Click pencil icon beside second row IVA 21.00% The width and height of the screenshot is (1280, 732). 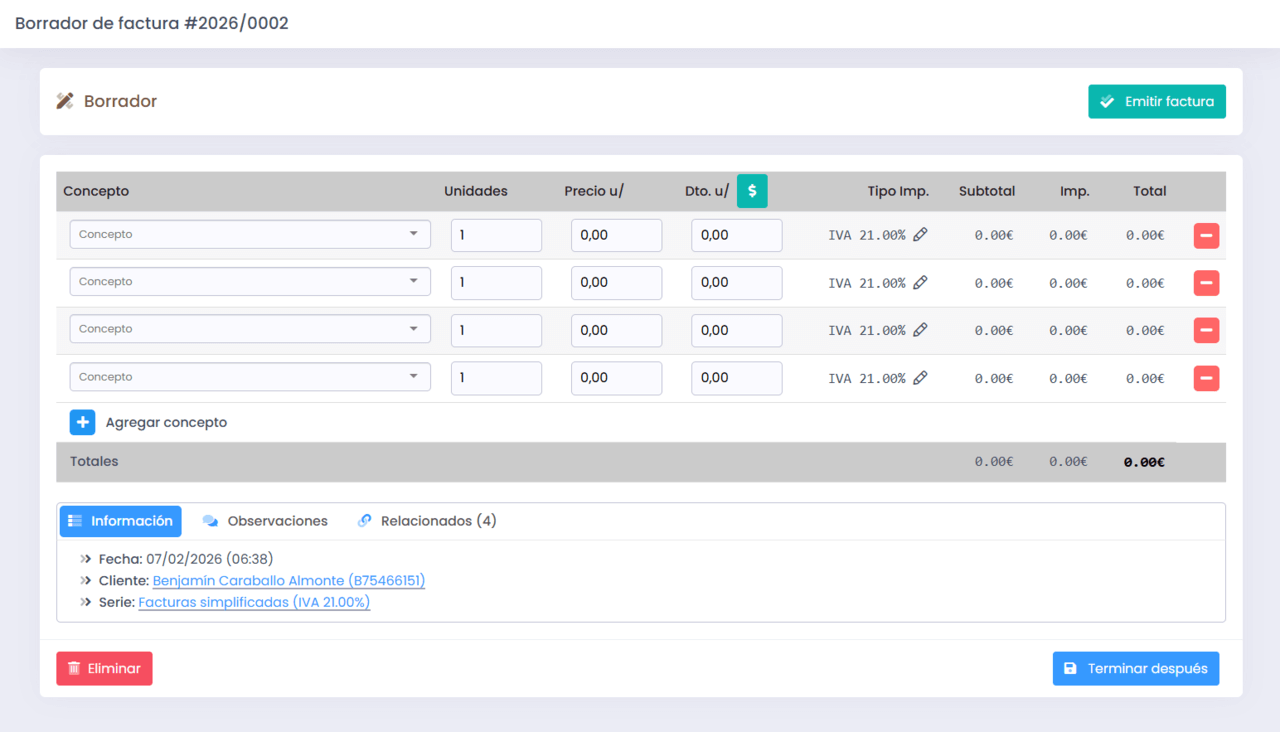(920, 283)
